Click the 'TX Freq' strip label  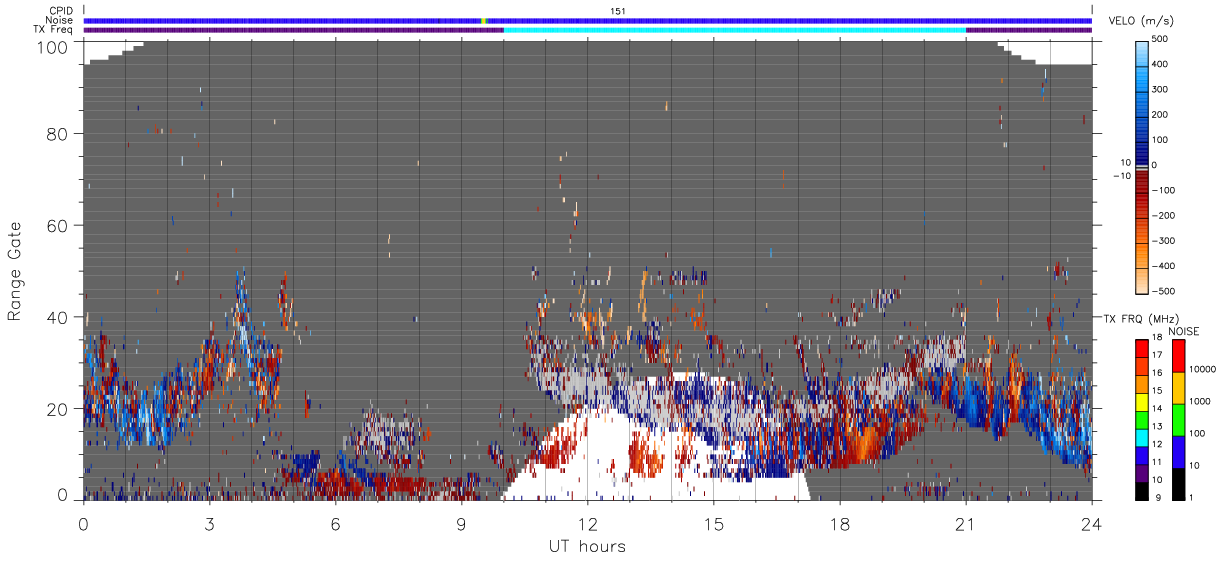click(x=53, y=30)
